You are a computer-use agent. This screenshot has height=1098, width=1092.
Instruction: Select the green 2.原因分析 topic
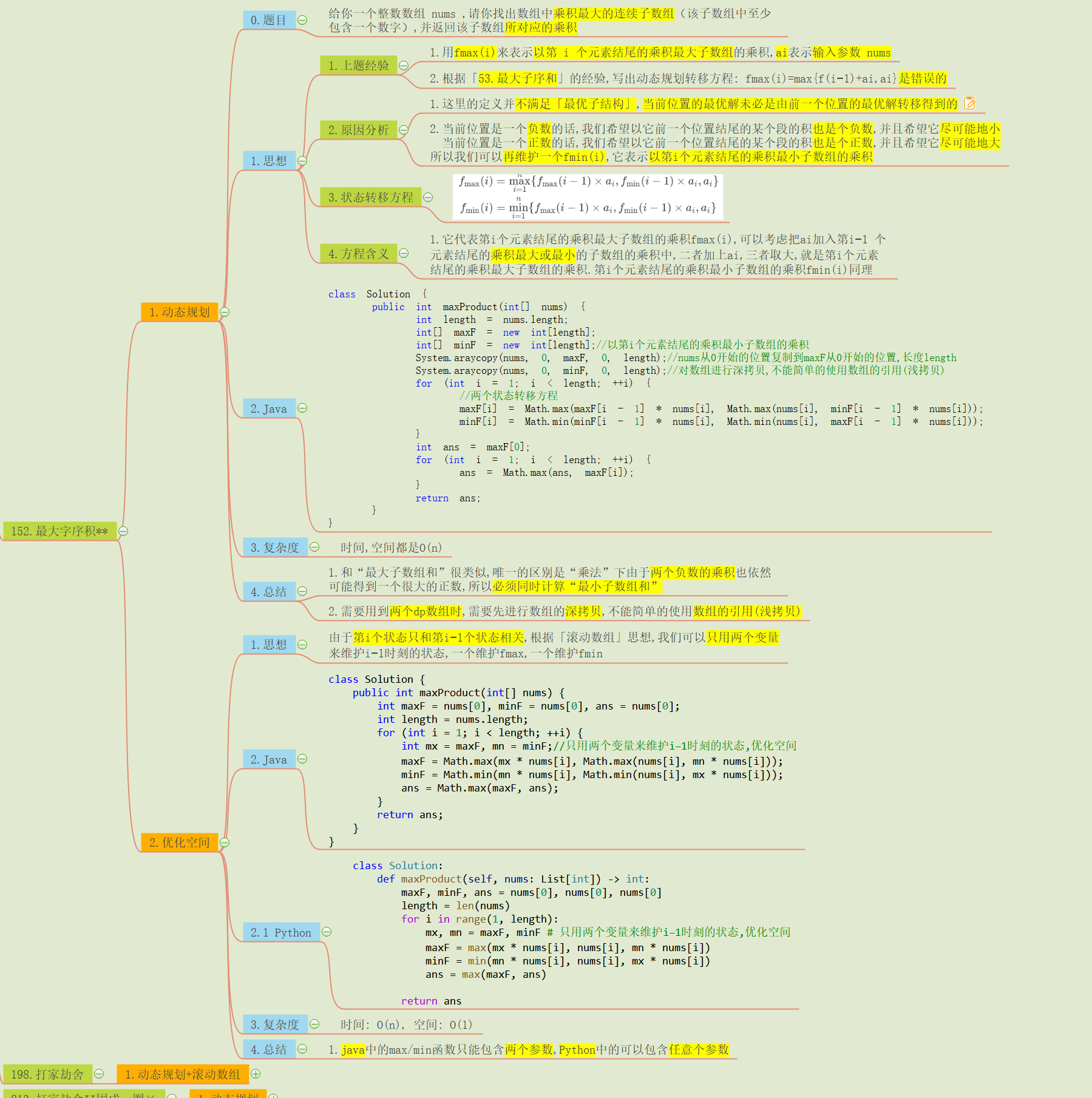click(359, 130)
